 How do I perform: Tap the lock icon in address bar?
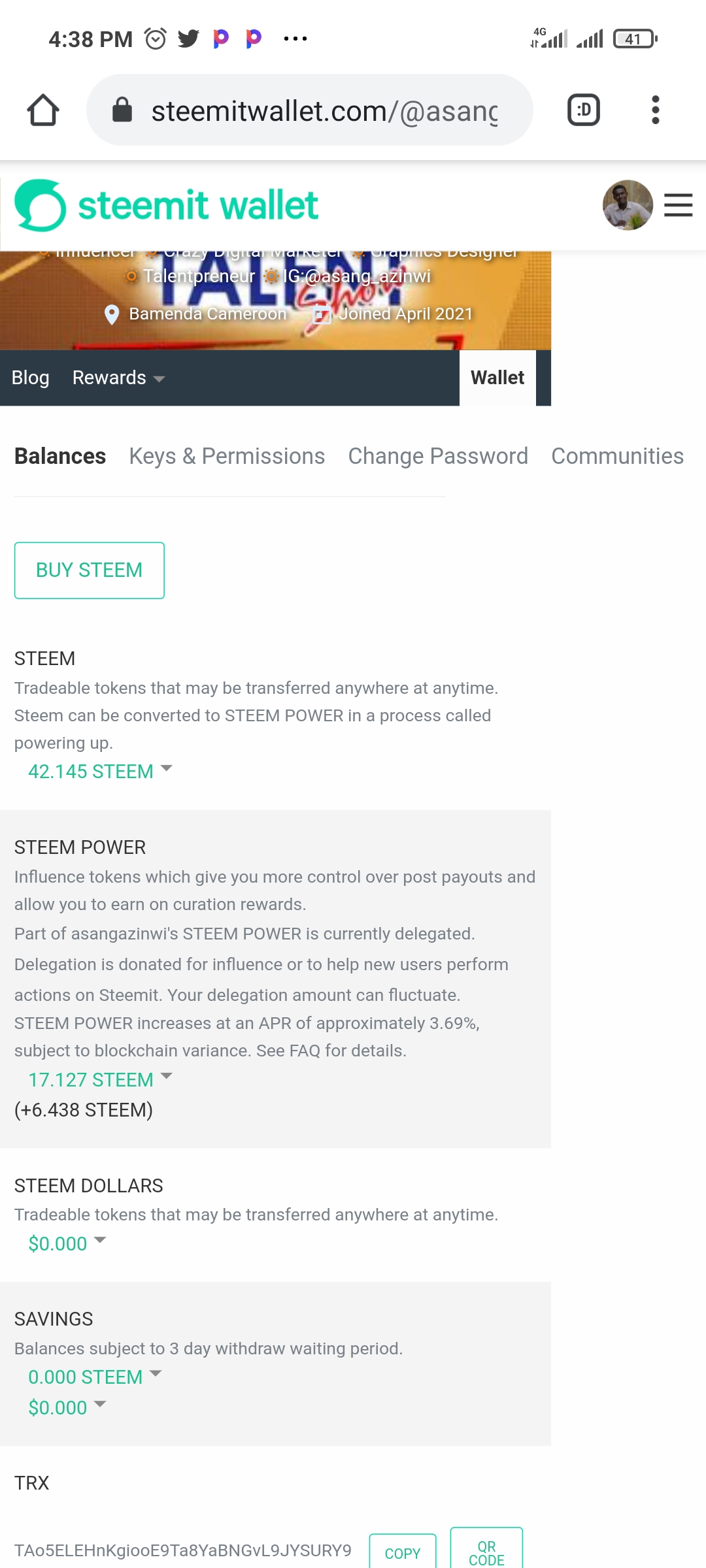122,110
